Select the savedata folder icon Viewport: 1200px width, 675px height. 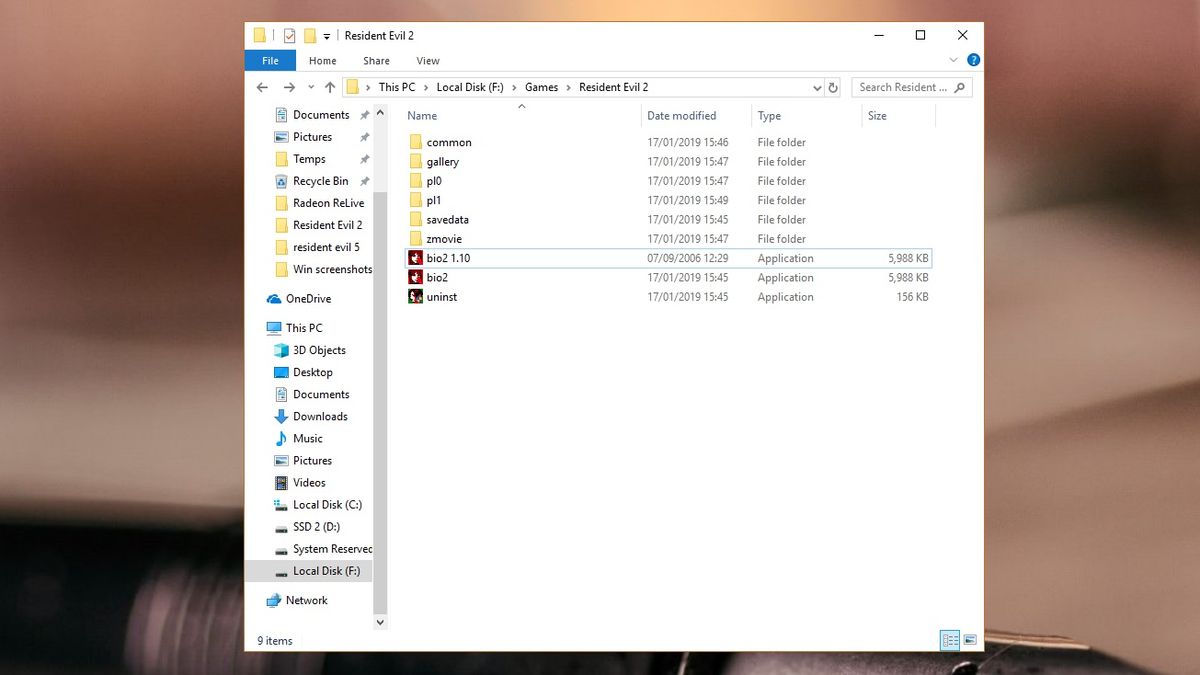coord(416,219)
